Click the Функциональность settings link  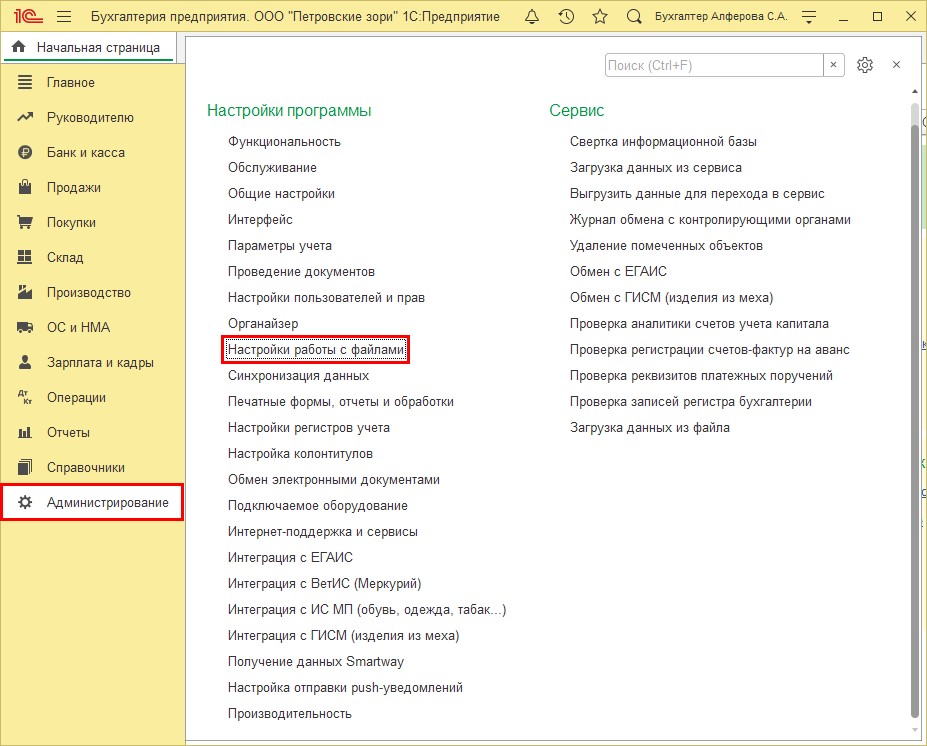[x=284, y=142]
